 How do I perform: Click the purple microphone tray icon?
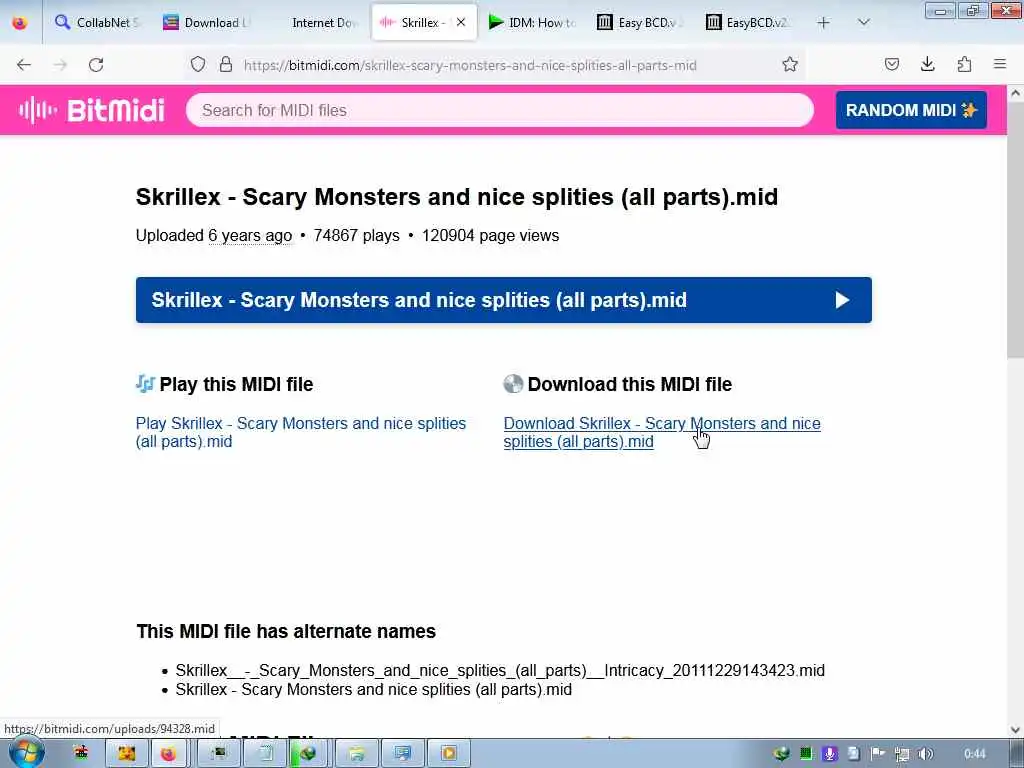tap(829, 754)
